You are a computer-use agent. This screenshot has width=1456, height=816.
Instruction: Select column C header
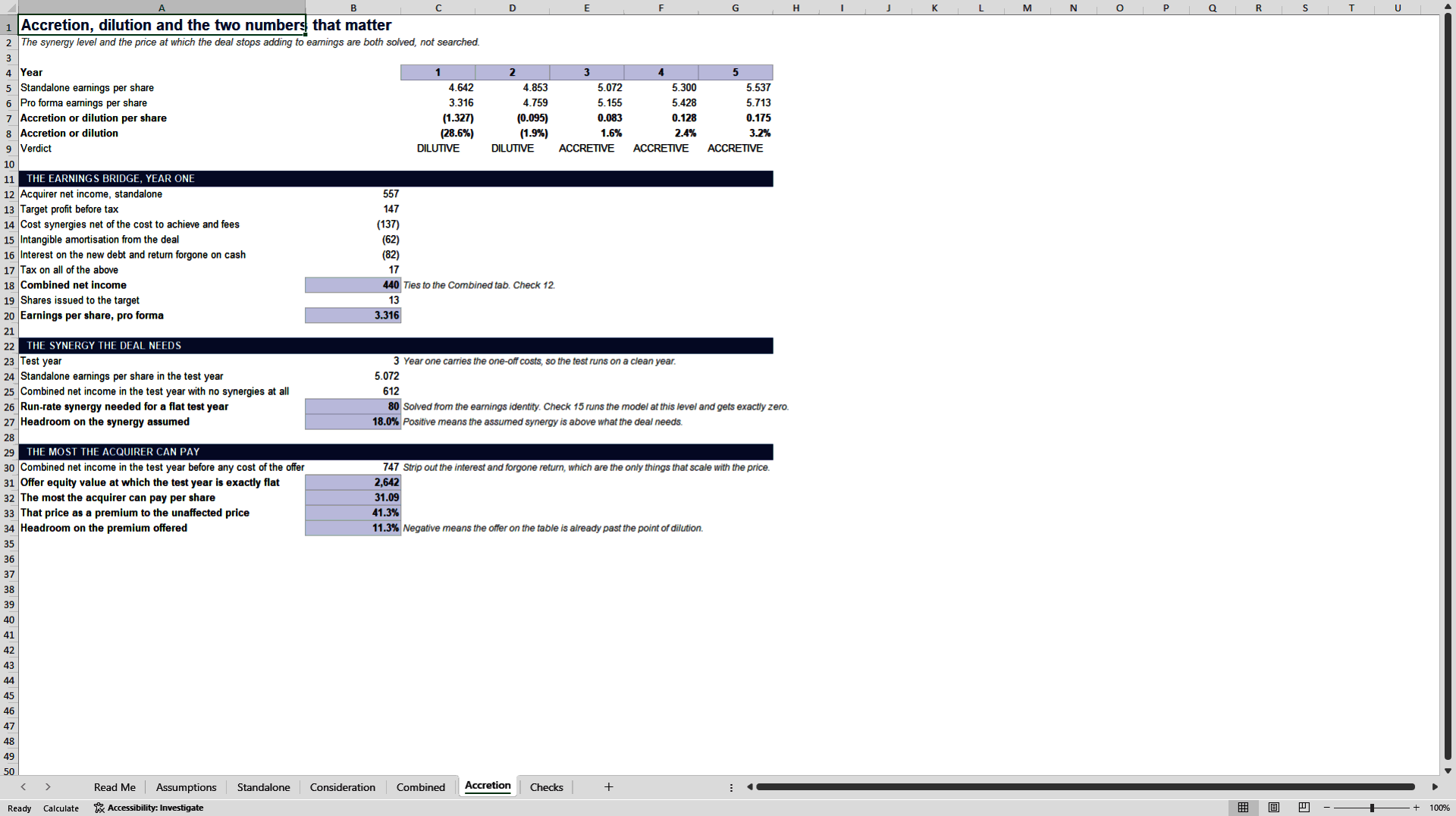click(x=438, y=8)
